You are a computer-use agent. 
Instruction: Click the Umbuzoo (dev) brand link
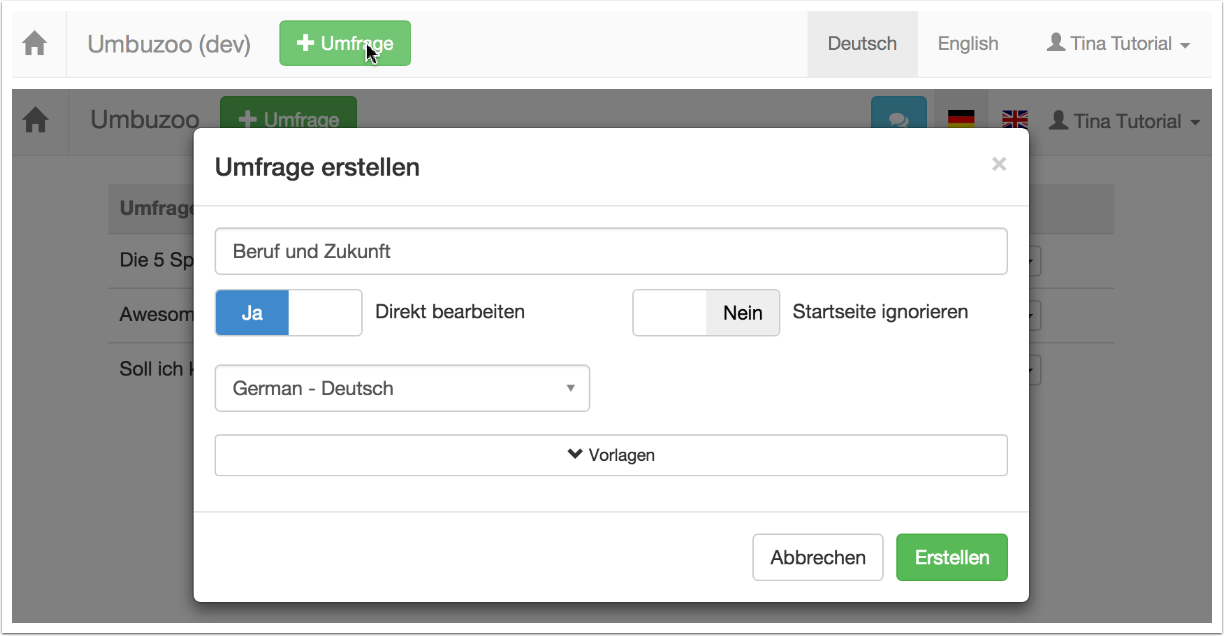point(169,44)
